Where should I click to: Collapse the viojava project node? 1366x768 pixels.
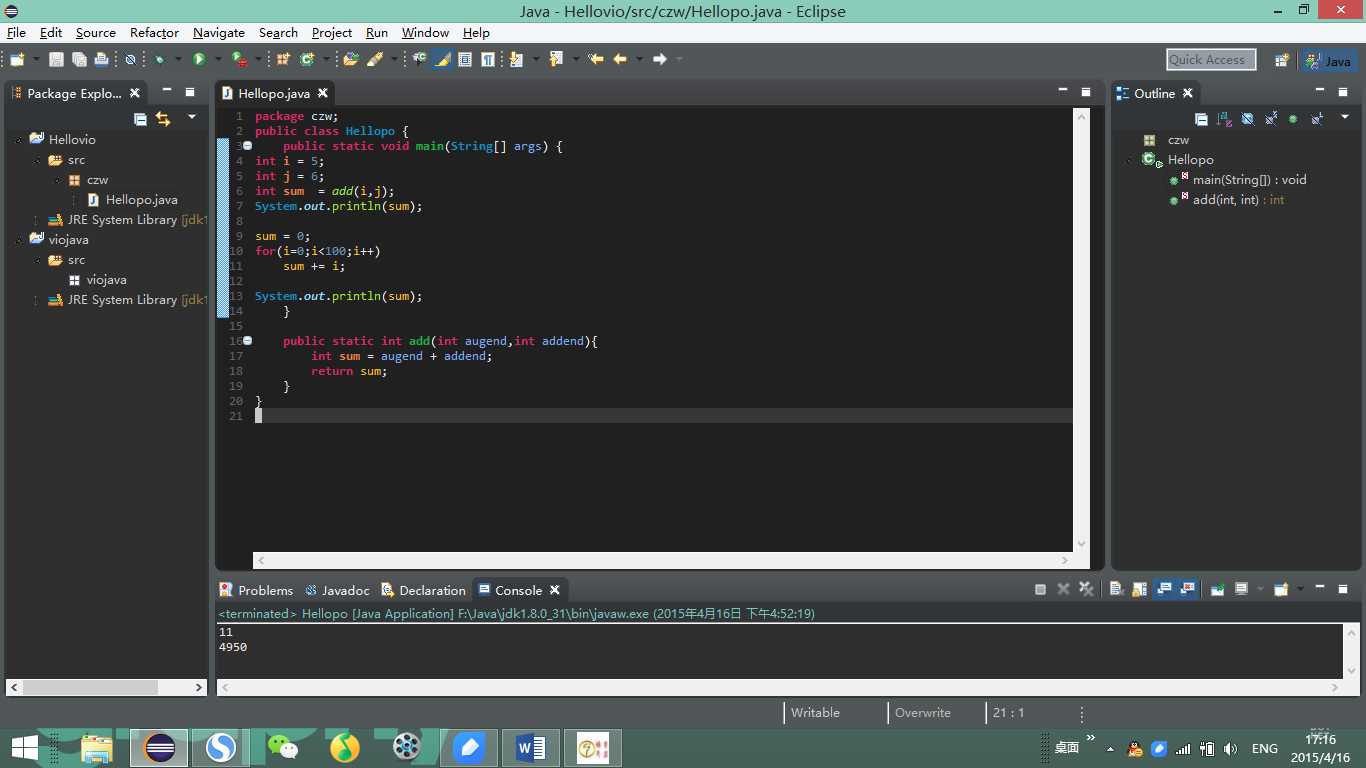point(18,240)
